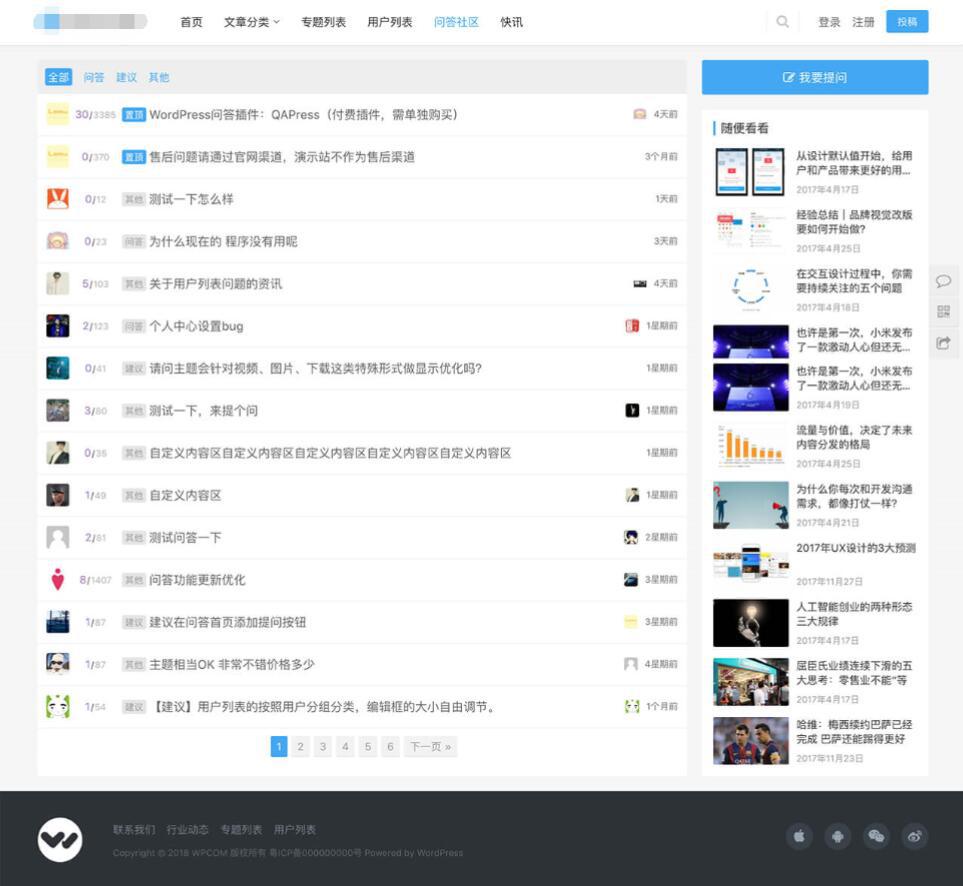Click the search magnifier icon
This screenshot has height=886, width=963.
(782, 21)
